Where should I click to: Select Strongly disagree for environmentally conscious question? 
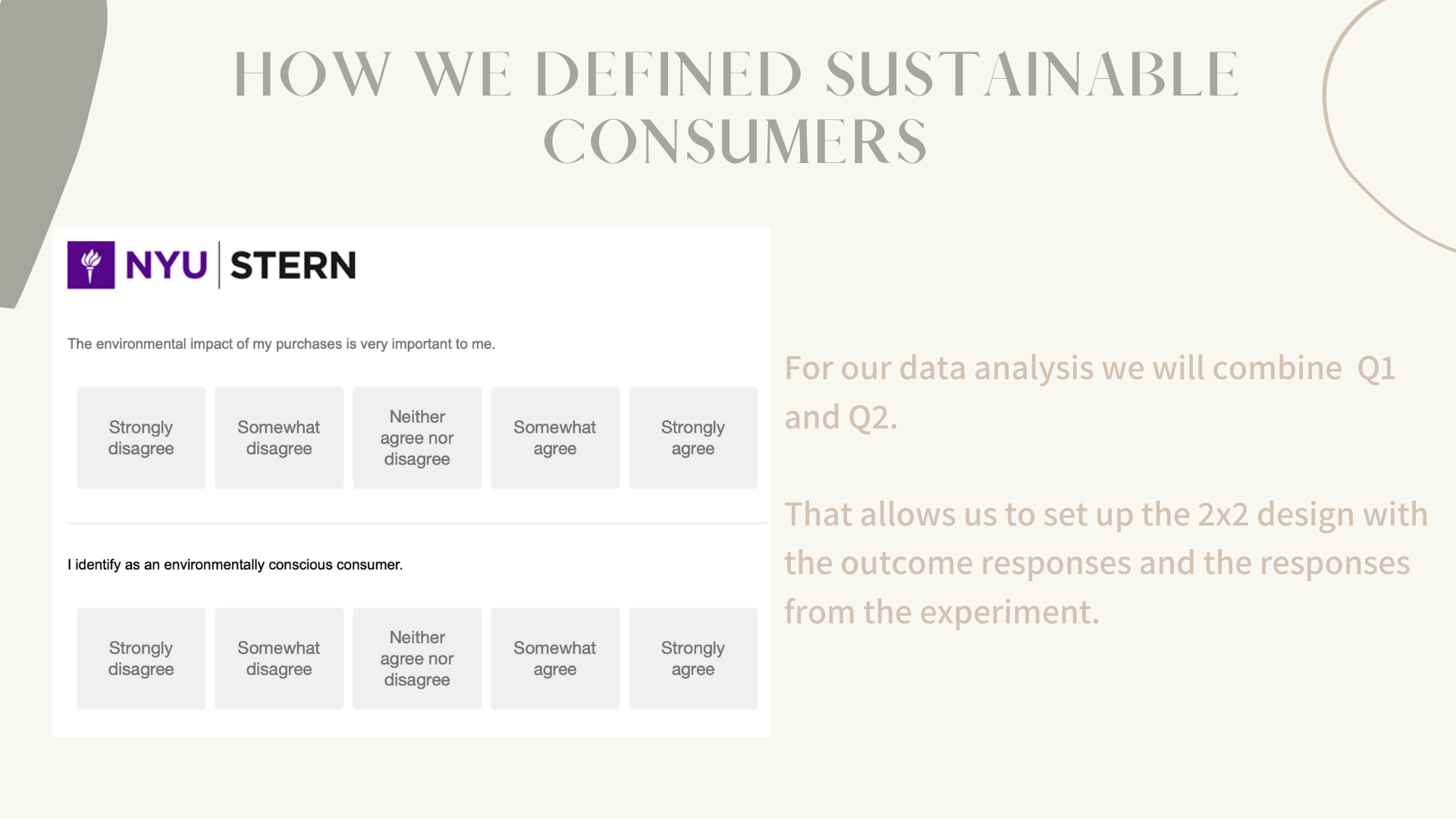pos(141,658)
